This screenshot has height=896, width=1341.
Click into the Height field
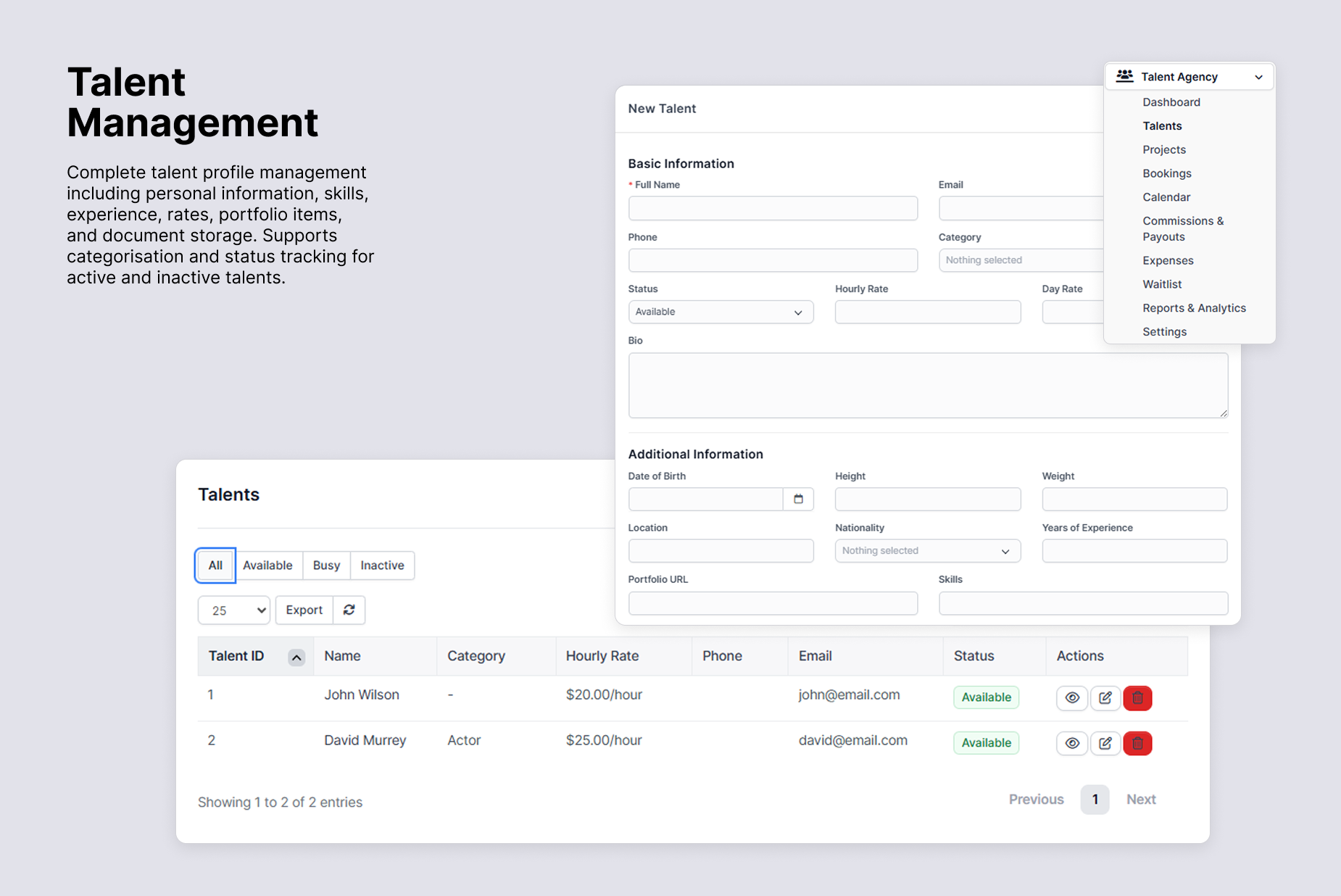pos(927,499)
